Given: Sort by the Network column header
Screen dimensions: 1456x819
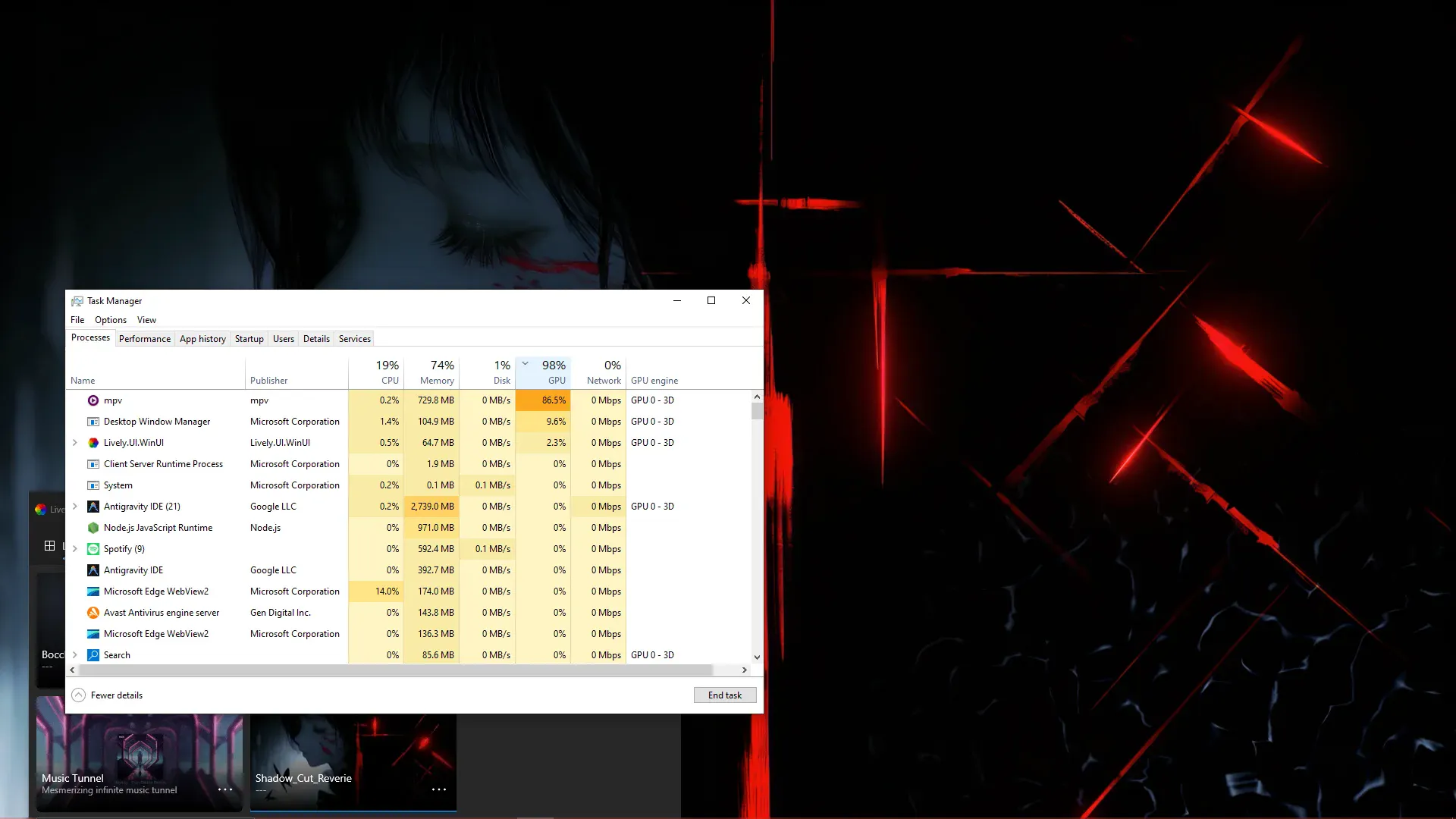Looking at the screenshot, I should coord(598,372).
